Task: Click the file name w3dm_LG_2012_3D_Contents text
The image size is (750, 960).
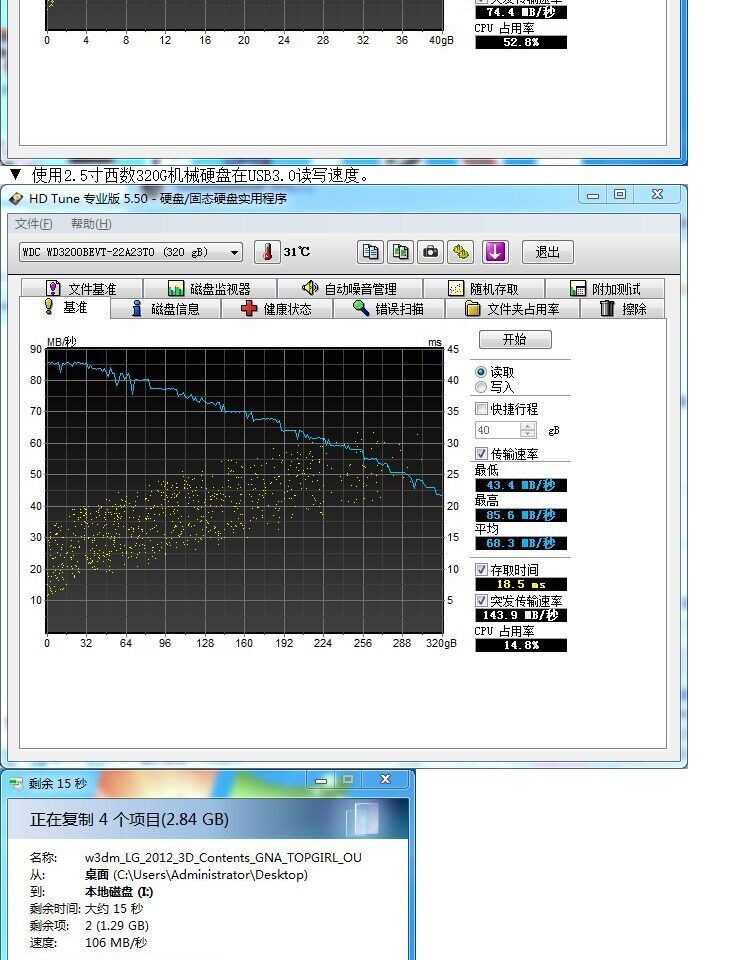Action: (223, 857)
